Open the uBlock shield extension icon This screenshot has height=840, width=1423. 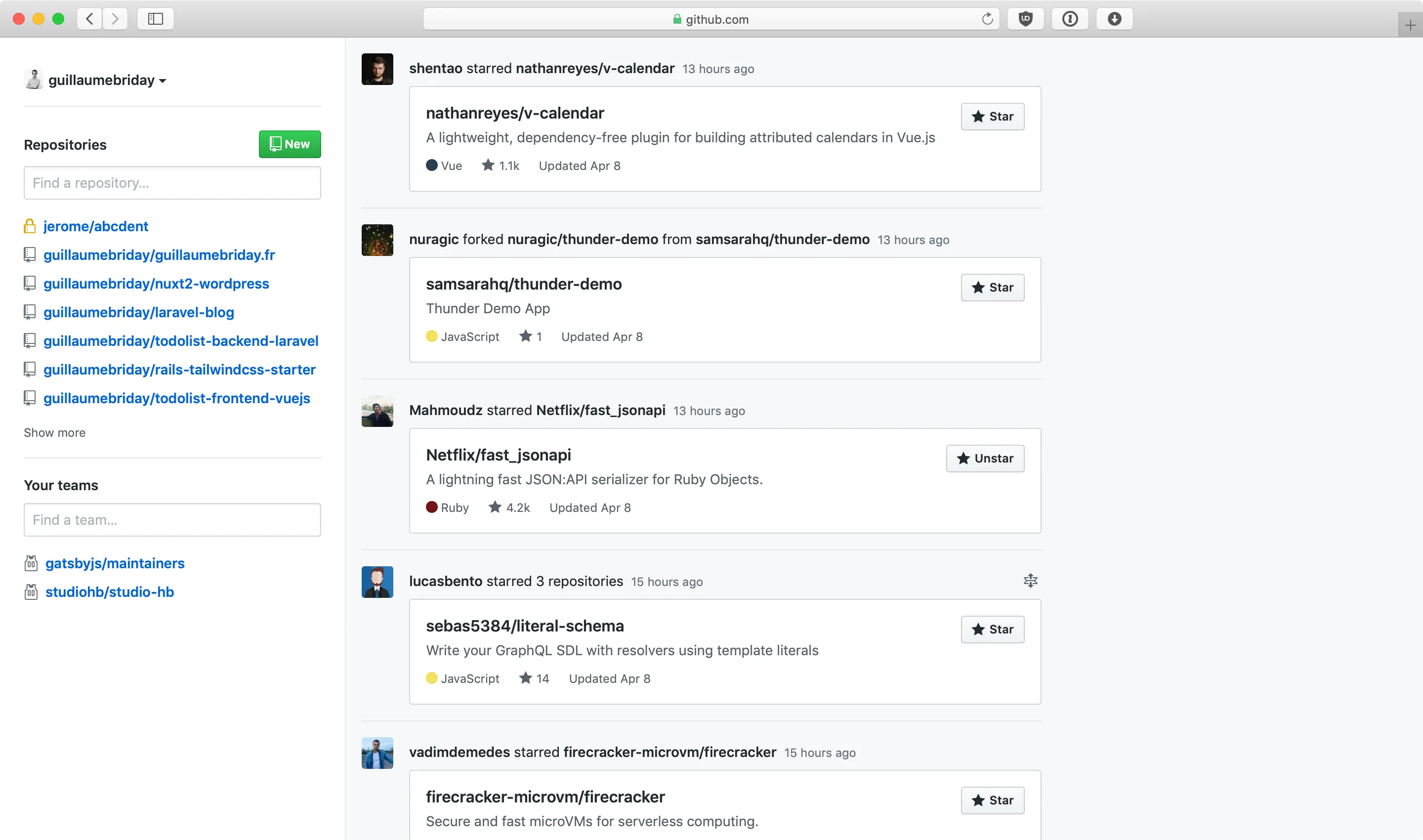[x=1025, y=19]
